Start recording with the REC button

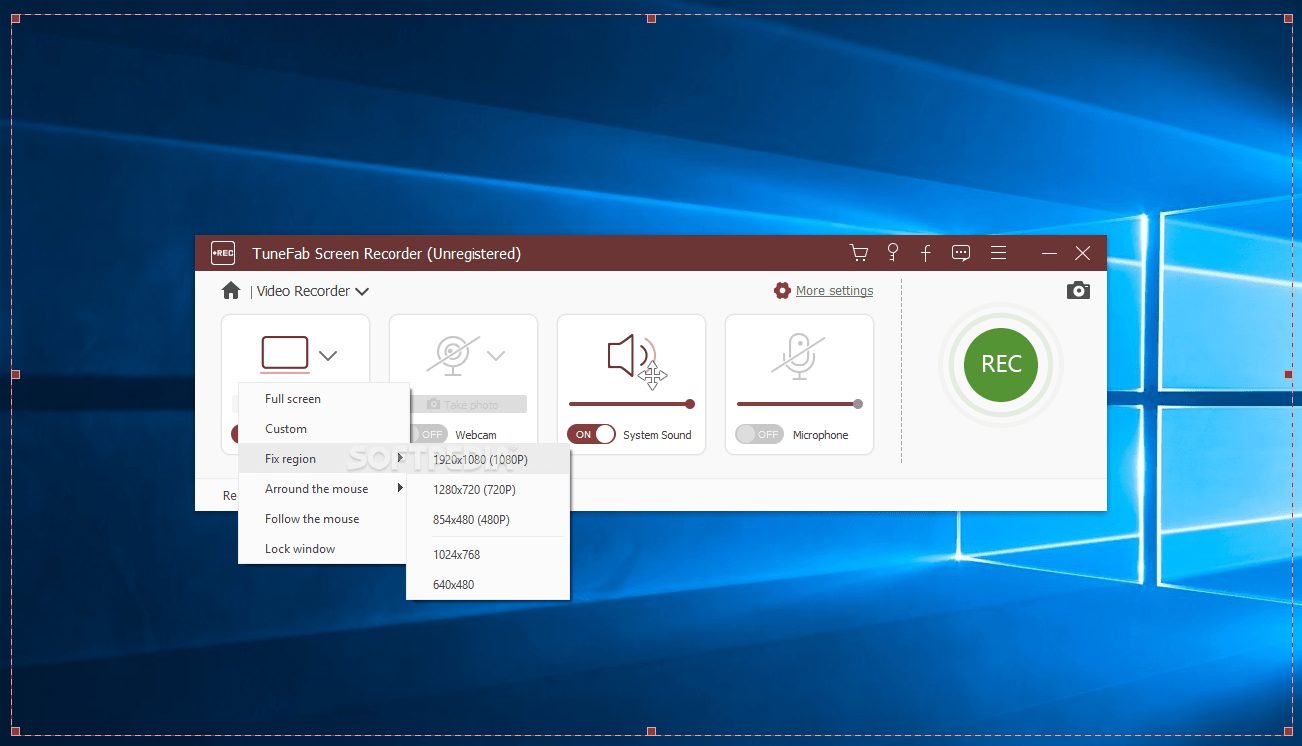[x=1001, y=365]
